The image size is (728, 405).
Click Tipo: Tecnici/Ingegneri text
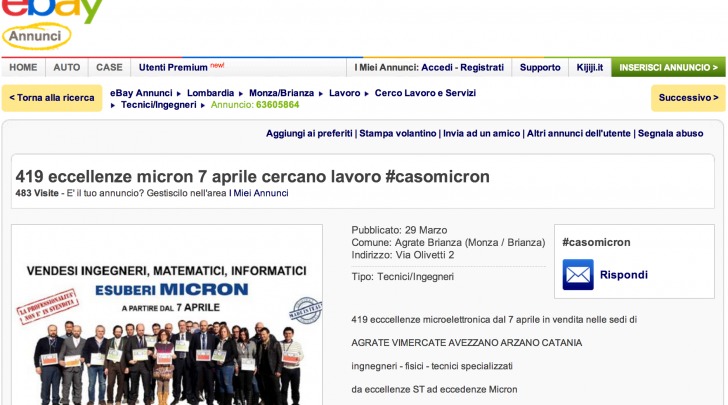(403, 277)
